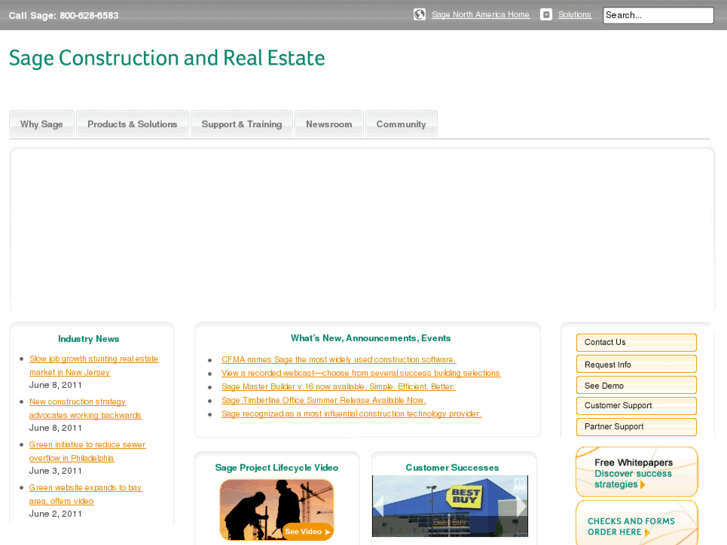Open Sage recognized as most influential link

pyautogui.click(x=351, y=413)
